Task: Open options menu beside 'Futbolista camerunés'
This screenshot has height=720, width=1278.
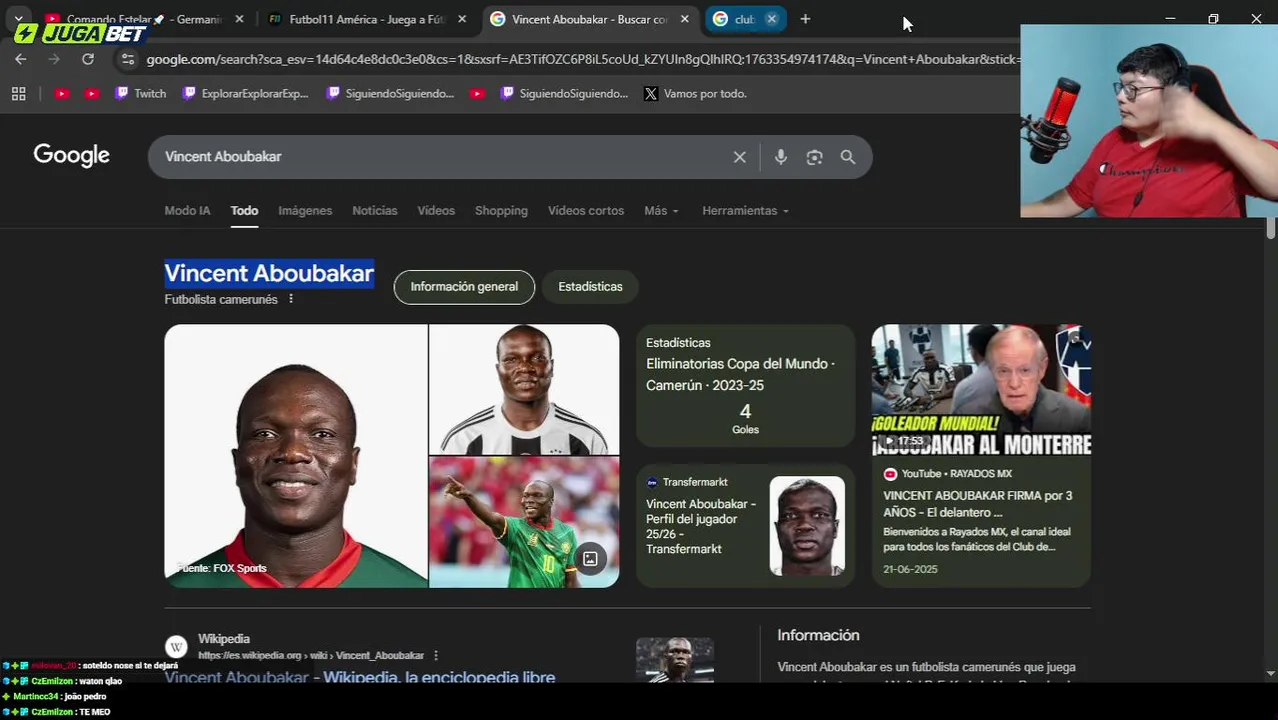Action: (x=291, y=299)
